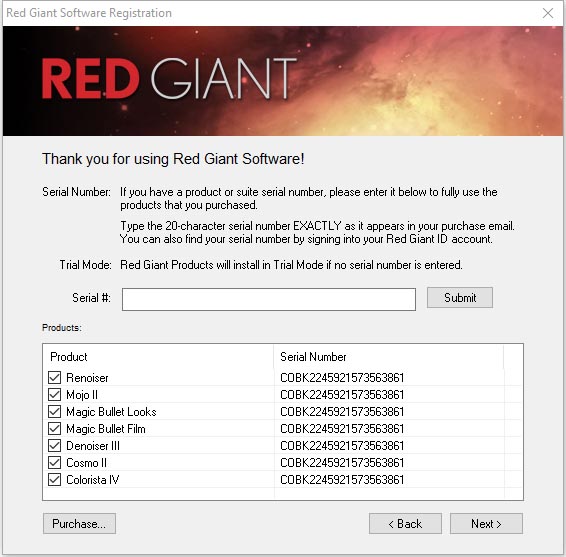
Task: Proceed with the Next button
Action: (486, 523)
